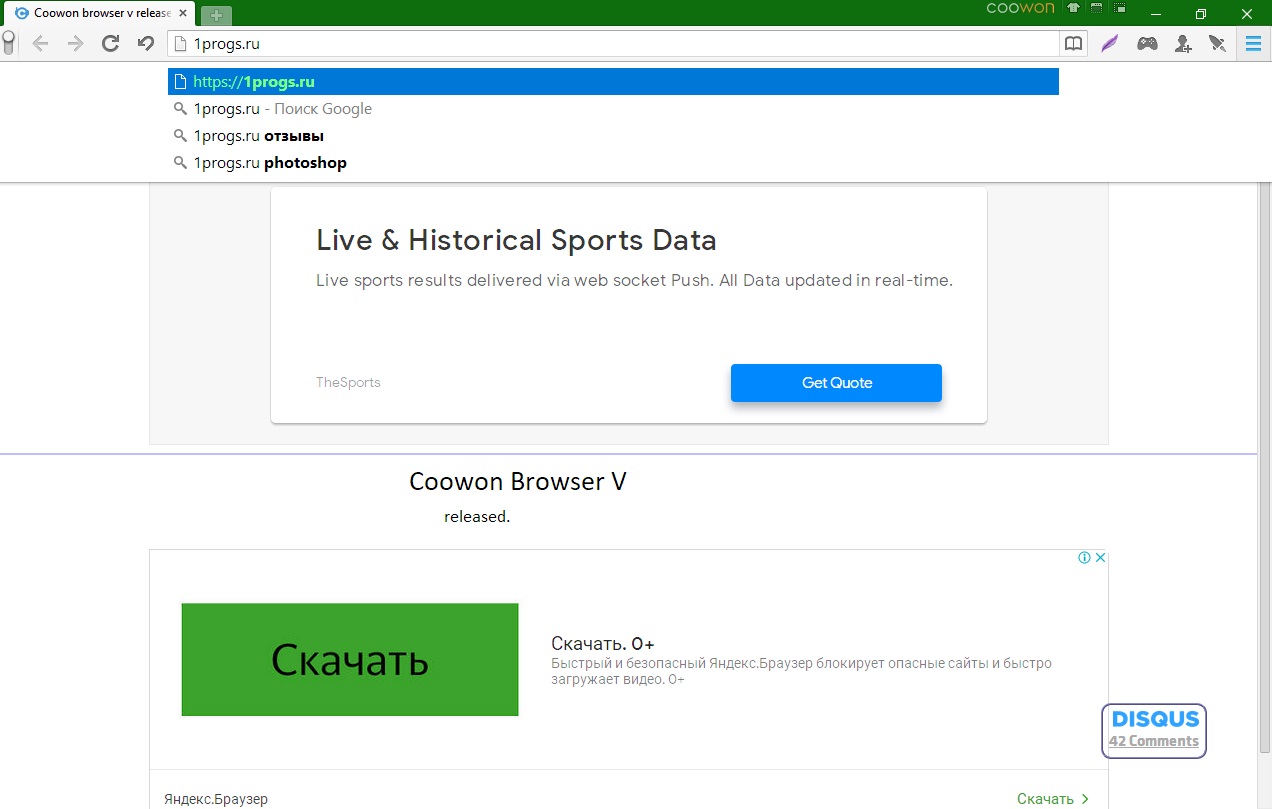The height and width of the screenshot is (809, 1272).
Task: Open the open-book icon in address bar
Action: (x=1073, y=43)
